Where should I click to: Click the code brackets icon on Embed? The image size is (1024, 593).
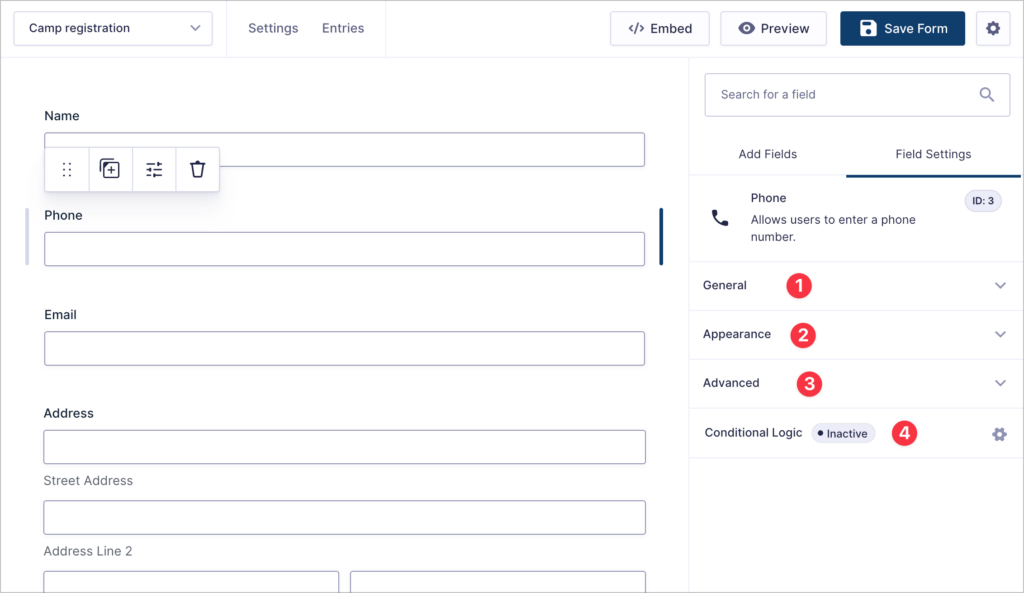click(x=636, y=28)
